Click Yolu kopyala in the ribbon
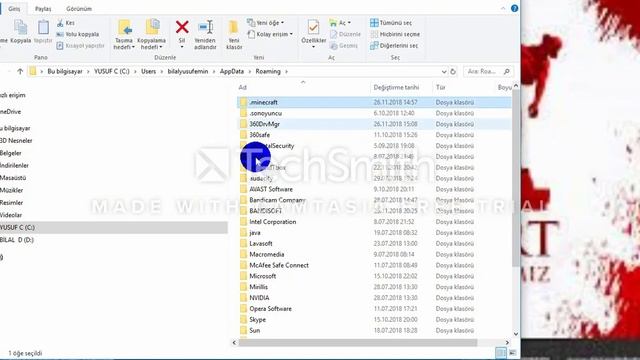The width and height of the screenshot is (640, 360). (78, 34)
